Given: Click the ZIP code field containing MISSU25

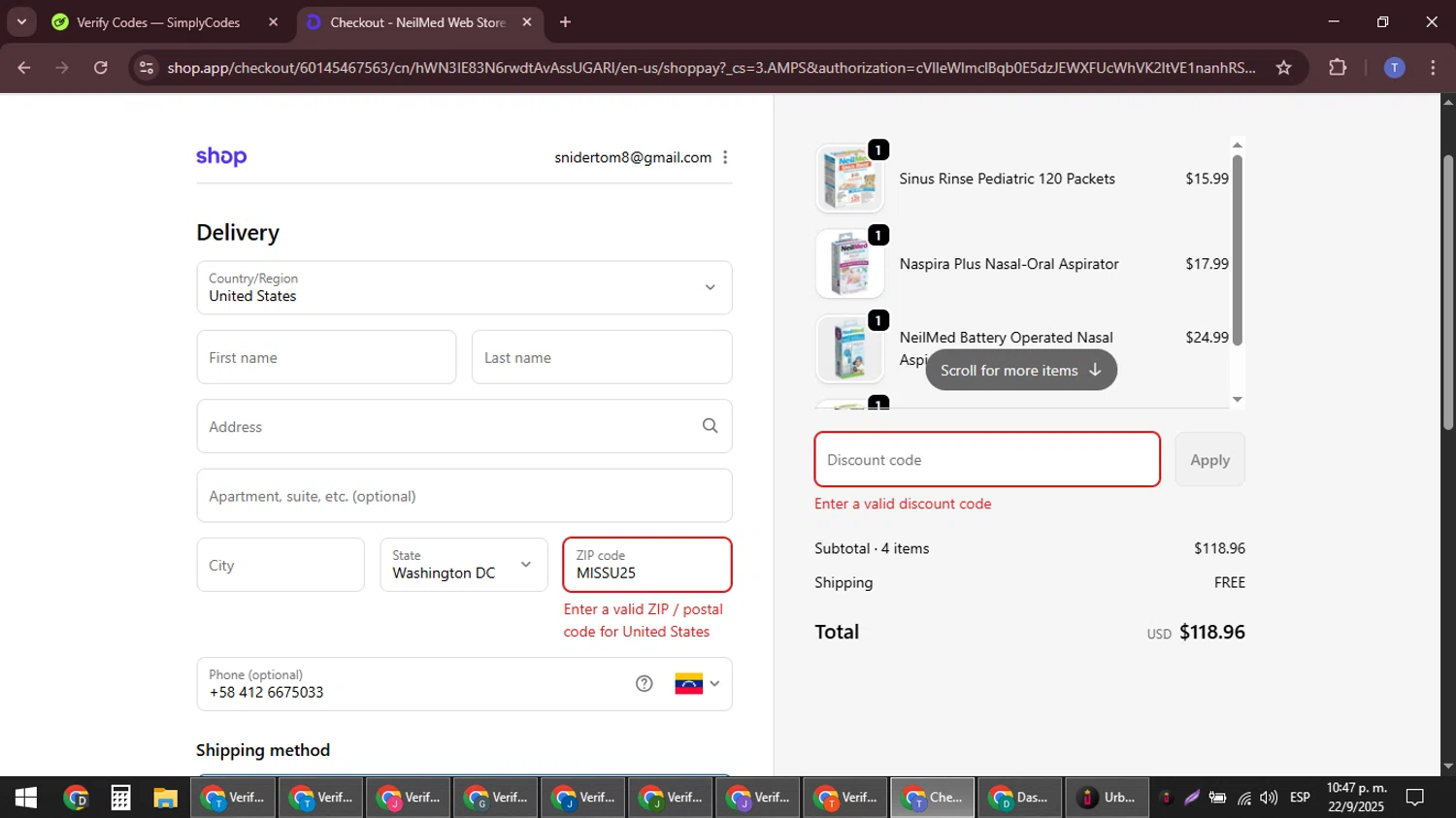Looking at the screenshot, I should click(647, 565).
